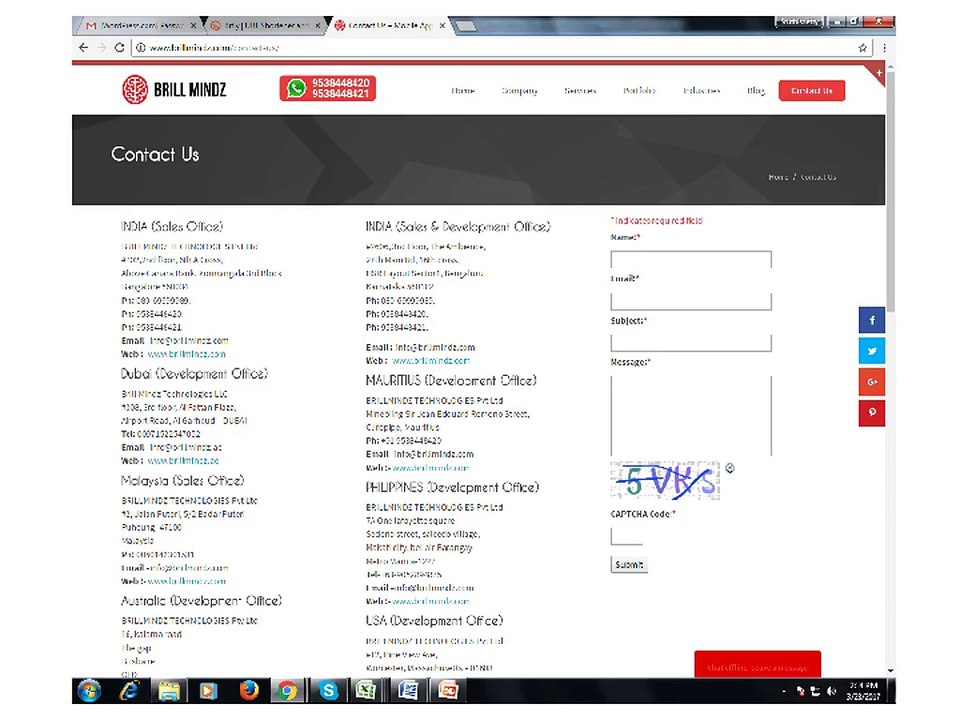Open the Industries menu item
Image resolution: width=960 pixels, height=720 pixels.
(702, 91)
